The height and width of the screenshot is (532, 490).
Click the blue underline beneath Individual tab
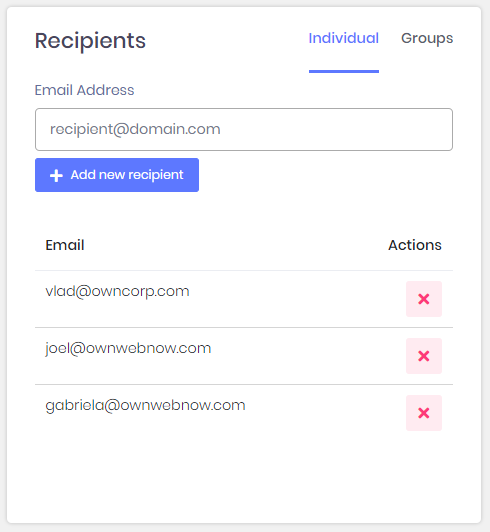coord(344,71)
